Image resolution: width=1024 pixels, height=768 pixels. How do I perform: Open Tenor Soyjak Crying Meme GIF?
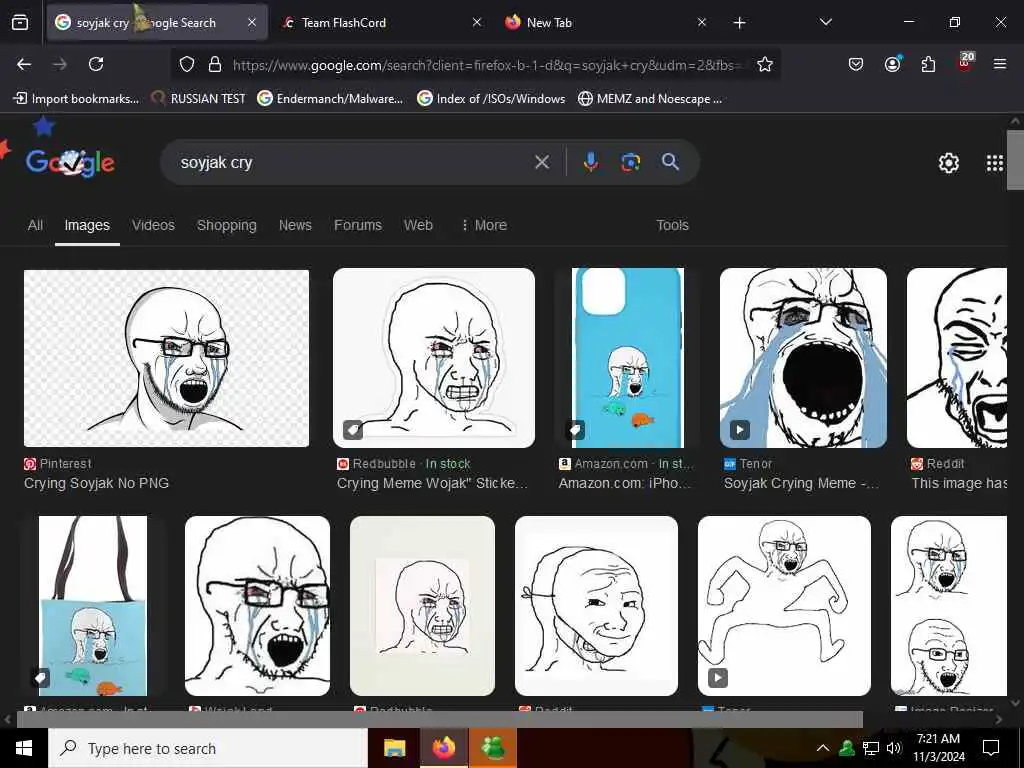click(803, 358)
